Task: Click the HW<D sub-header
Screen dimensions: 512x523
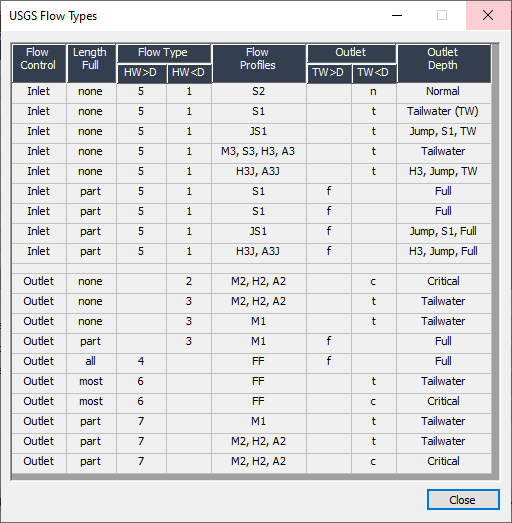Action: point(189,73)
